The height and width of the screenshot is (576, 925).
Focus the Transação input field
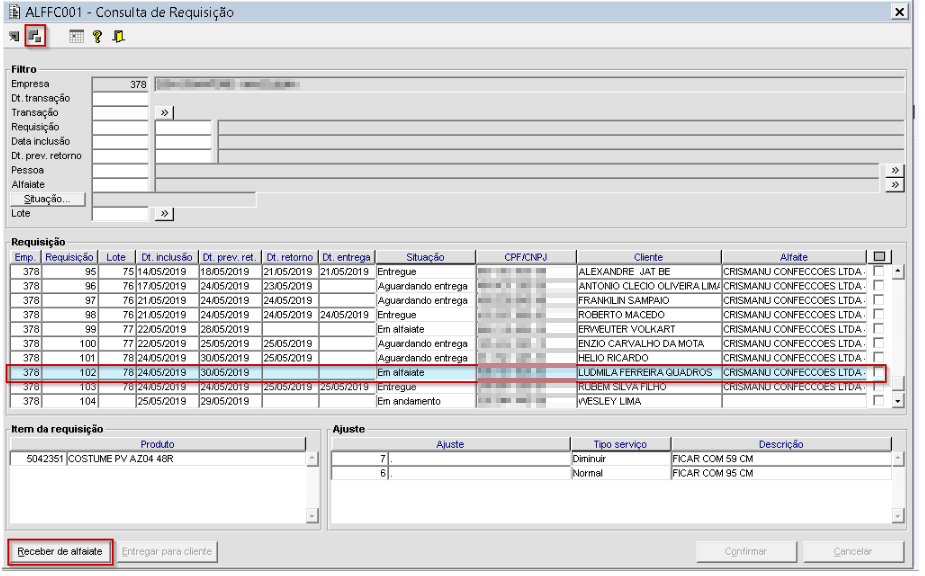(x=120, y=112)
